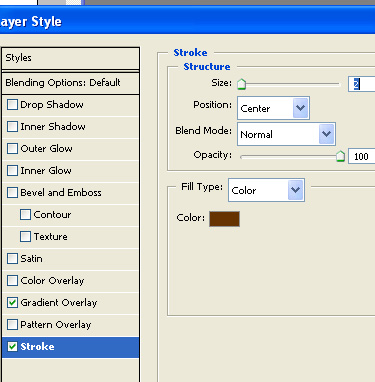375x382 pixels.
Task: Select the Inner Shadow style label
Action: pos(53,127)
